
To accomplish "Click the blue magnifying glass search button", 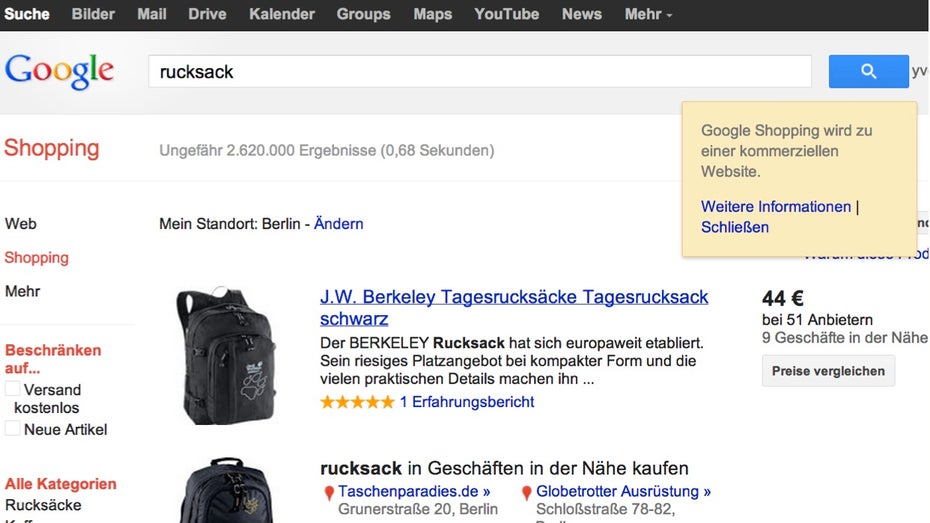I will tap(868, 71).
